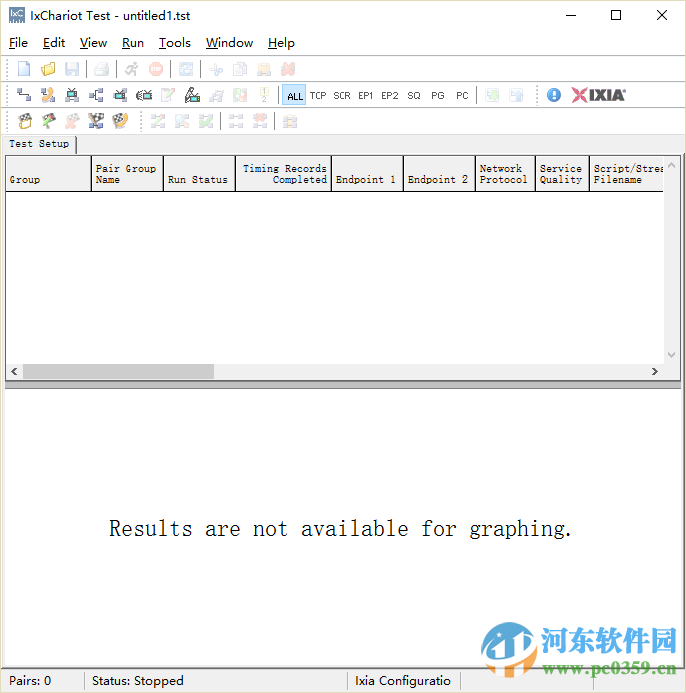Click the greyed green down-arrow group icon
686x693 pixels.
click(492, 95)
